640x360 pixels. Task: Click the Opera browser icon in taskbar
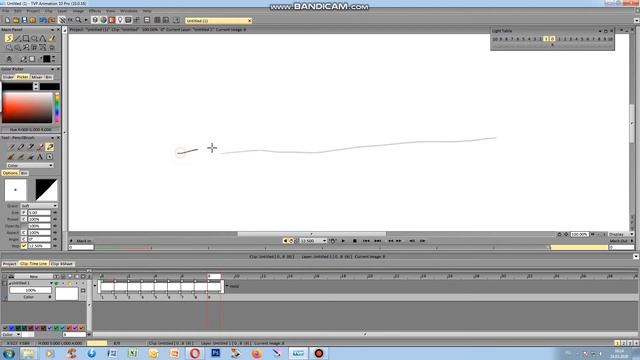pos(195,353)
